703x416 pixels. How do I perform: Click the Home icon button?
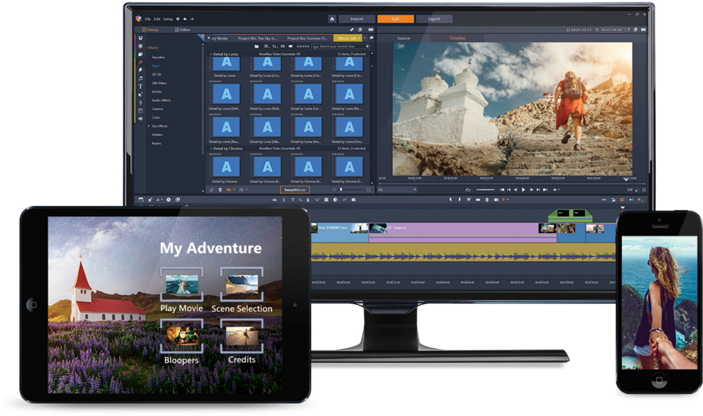tap(332, 19)
